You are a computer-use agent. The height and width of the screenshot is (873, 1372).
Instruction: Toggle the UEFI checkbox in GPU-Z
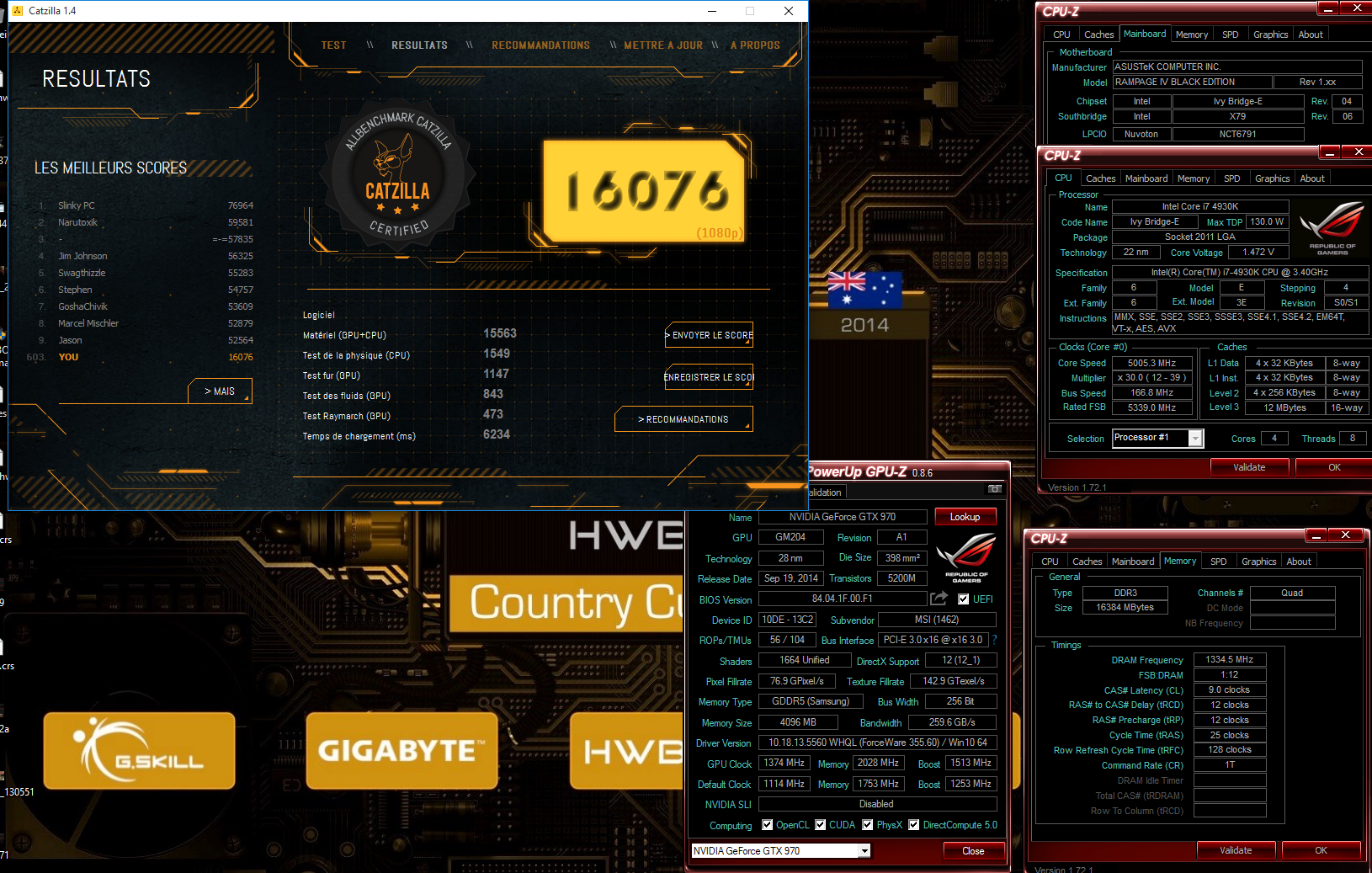click(x=964, y=599)
